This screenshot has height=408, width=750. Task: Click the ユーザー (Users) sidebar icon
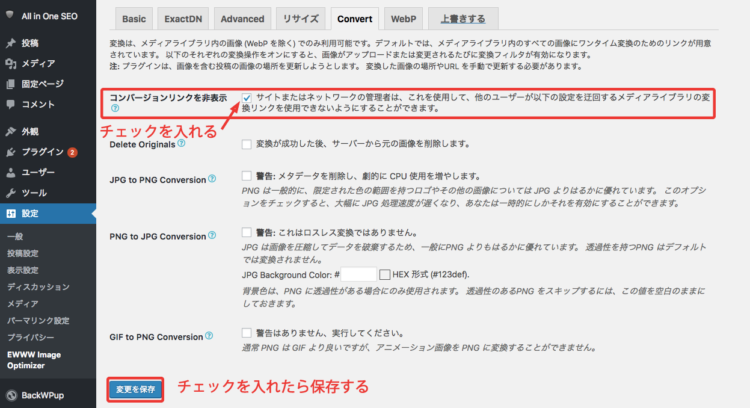10,172
